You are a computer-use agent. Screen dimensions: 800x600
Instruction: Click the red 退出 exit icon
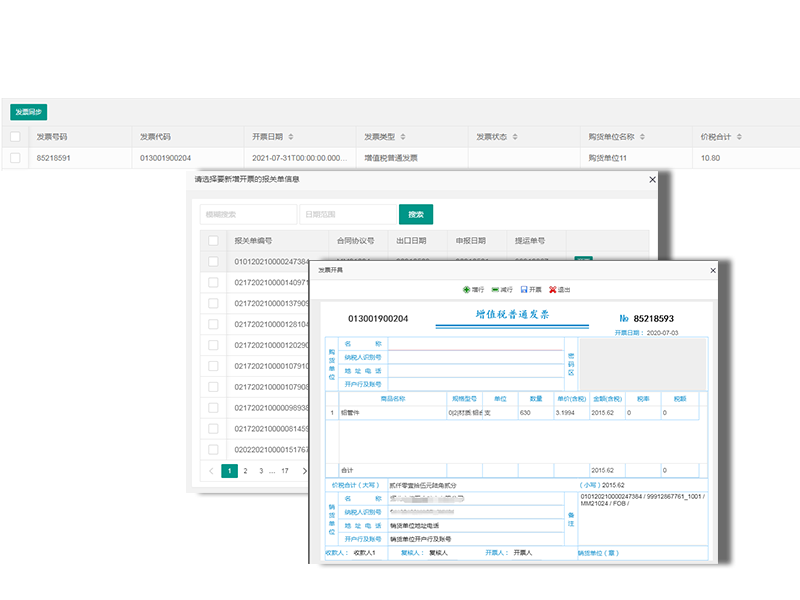[552, 290]
